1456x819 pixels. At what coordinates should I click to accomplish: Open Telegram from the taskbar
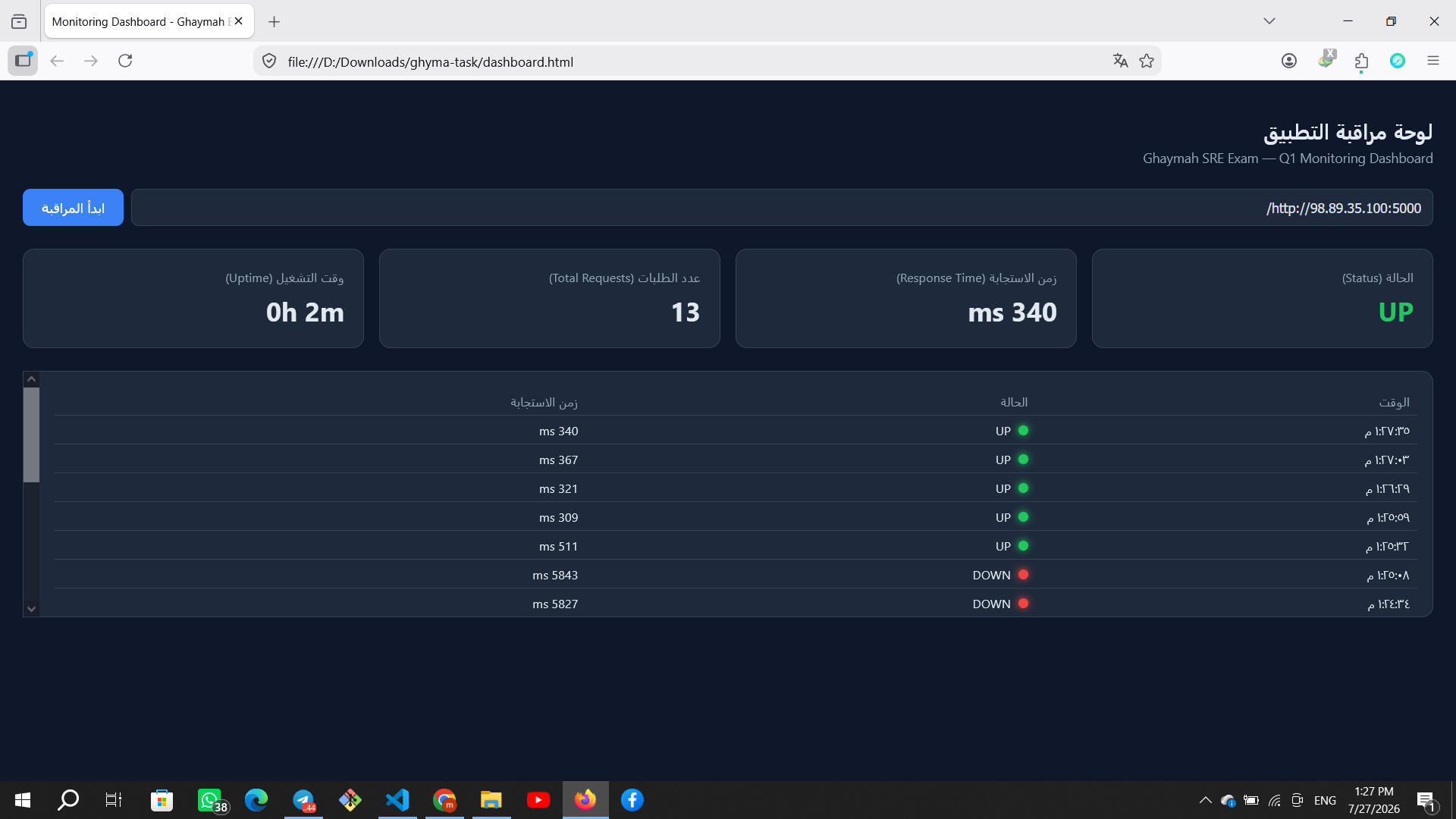tap(303, 800)
